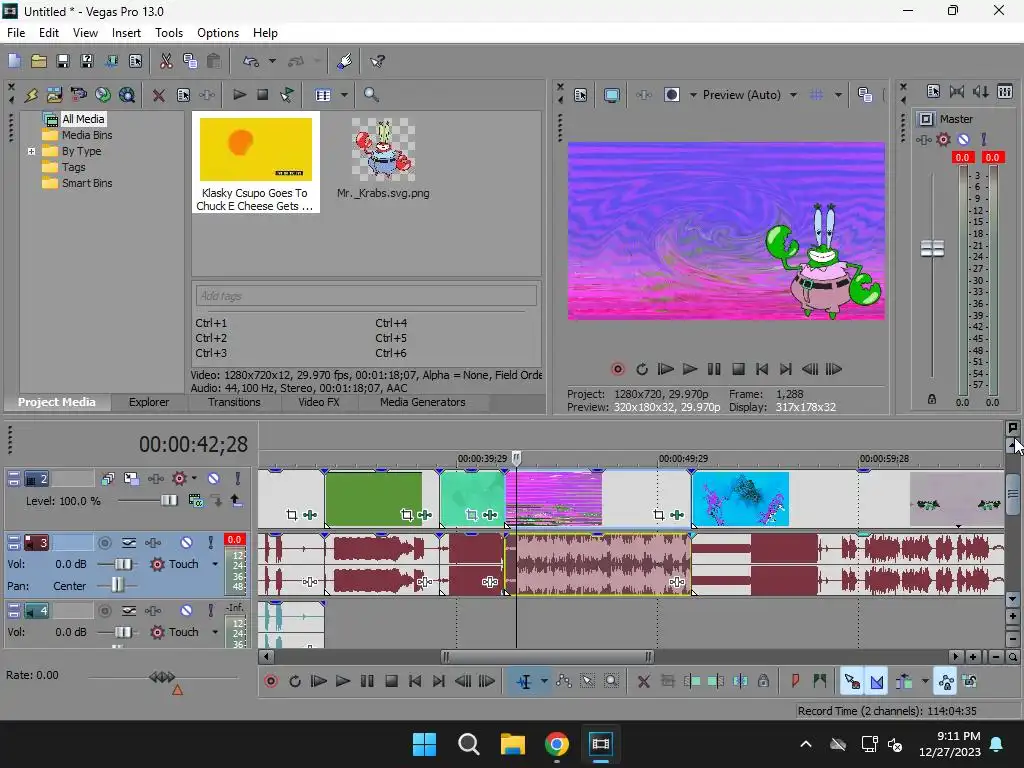This screenshot has height=768, width=1024.
Task: Open the Views dropdown arrow in Project Media
Action: click(344, 95)
